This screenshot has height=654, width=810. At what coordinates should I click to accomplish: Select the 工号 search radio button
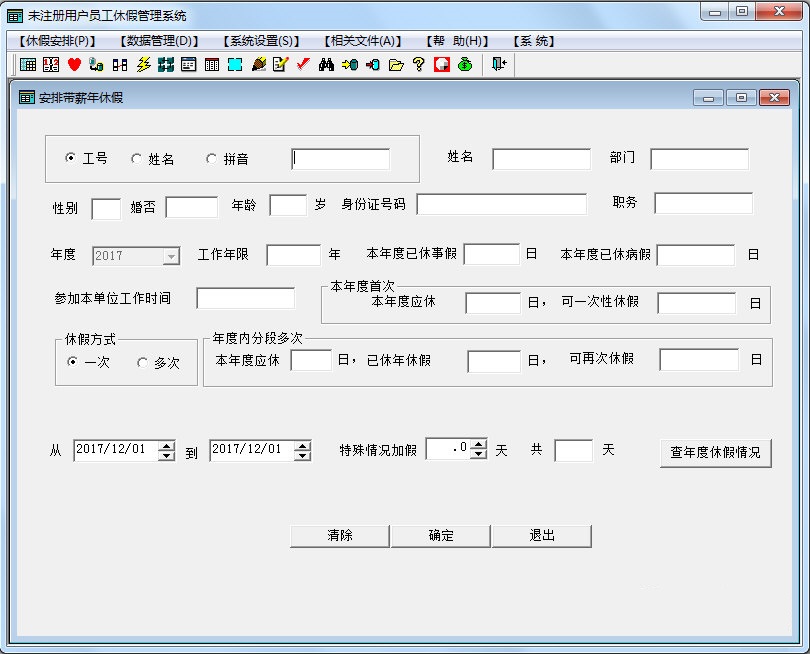coord(71,158)
